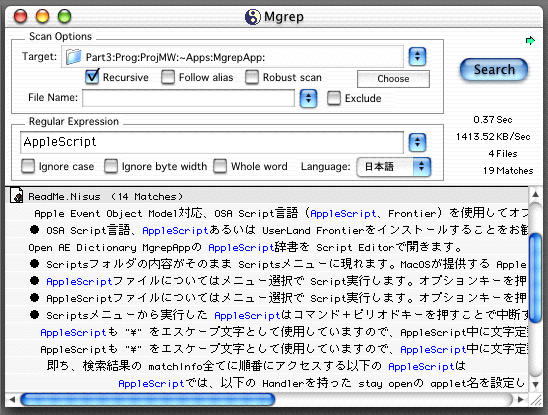
Task: Open the Language dropdown showing 日本語
Action: 394,167
